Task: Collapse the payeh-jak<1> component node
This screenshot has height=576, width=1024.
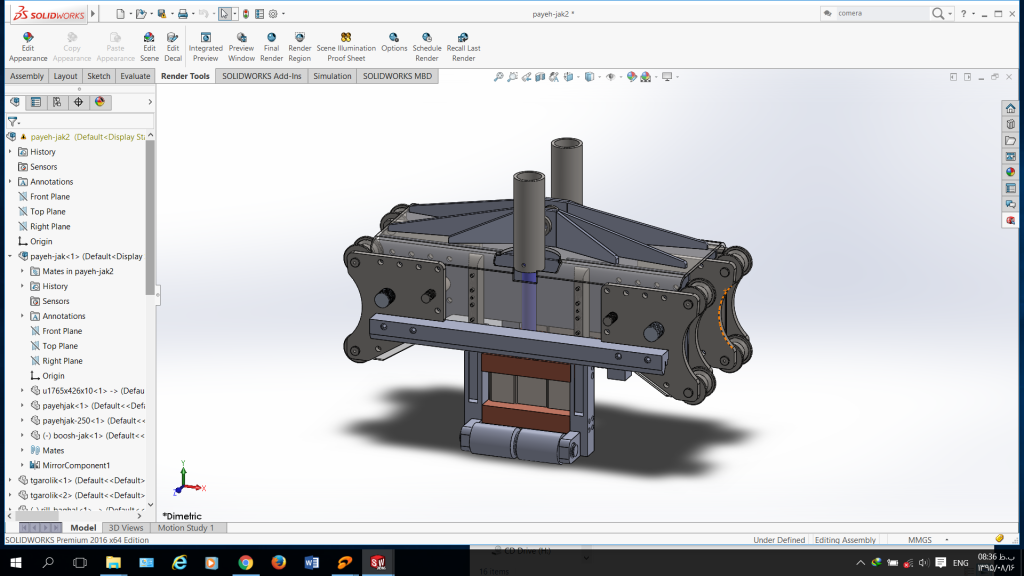Action: [x=10, y=256]
